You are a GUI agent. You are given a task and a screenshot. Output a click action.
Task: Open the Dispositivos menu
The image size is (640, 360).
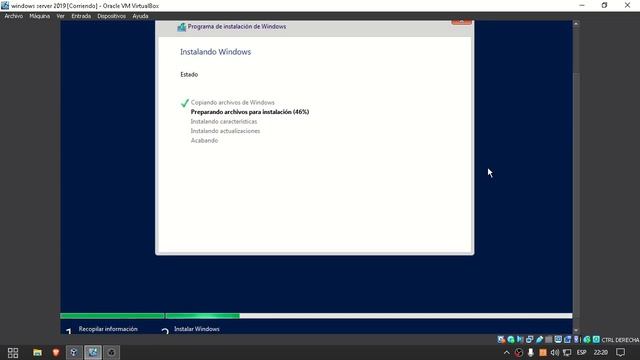click(111, 16)
